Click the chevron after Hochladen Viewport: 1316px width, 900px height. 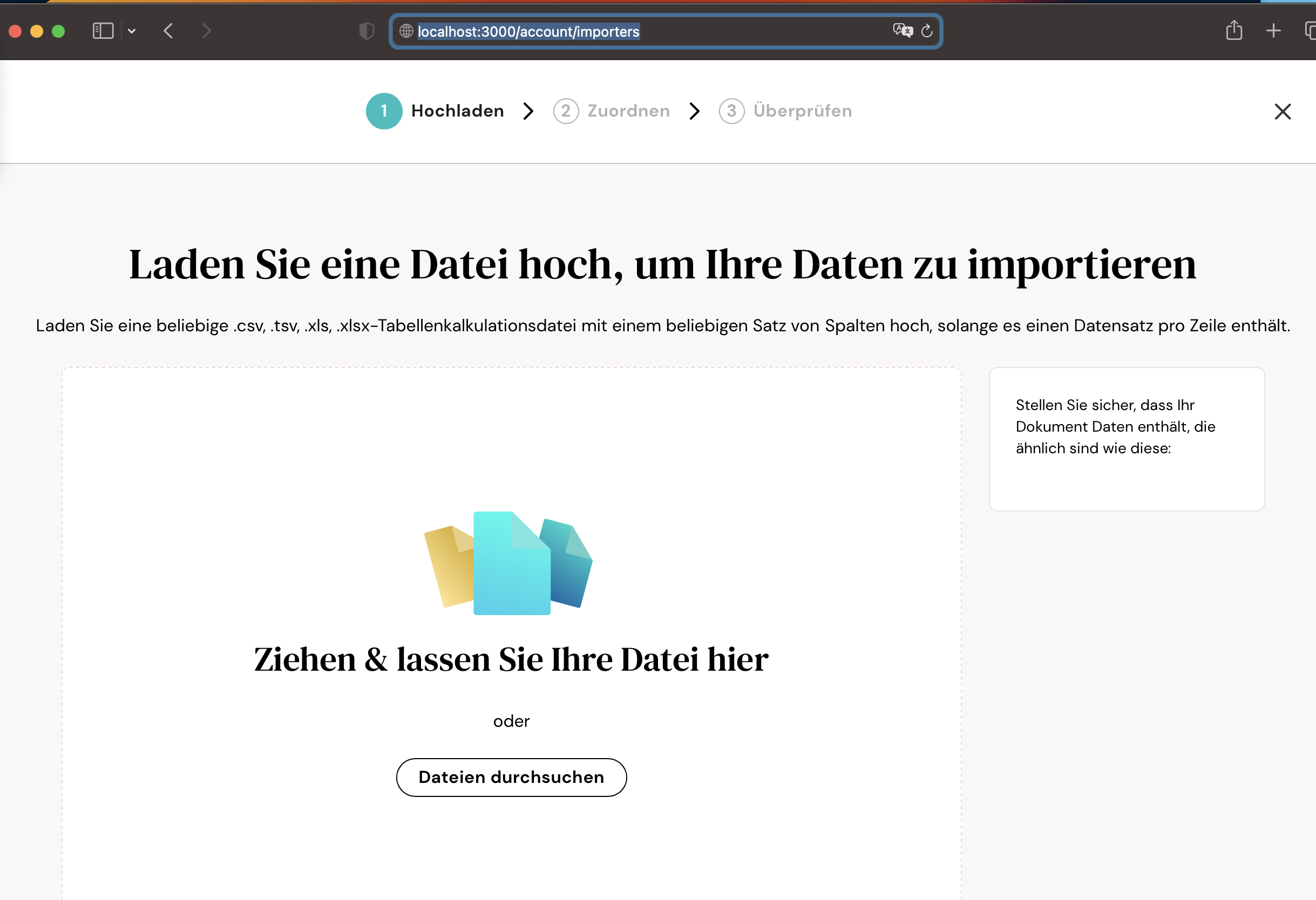(x=528, y=111)
